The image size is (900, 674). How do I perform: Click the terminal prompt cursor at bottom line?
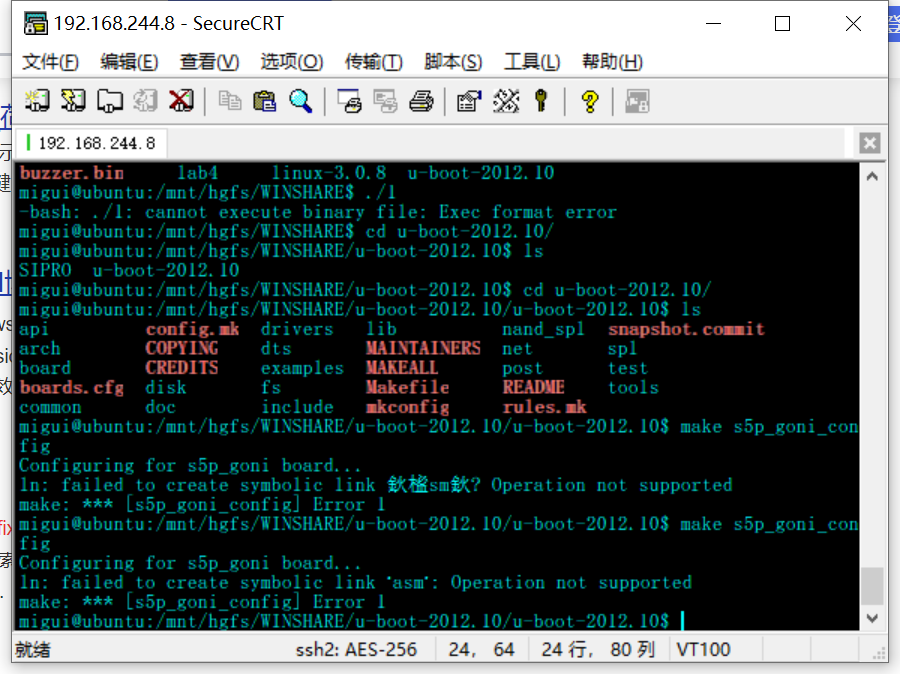point(682,621)
